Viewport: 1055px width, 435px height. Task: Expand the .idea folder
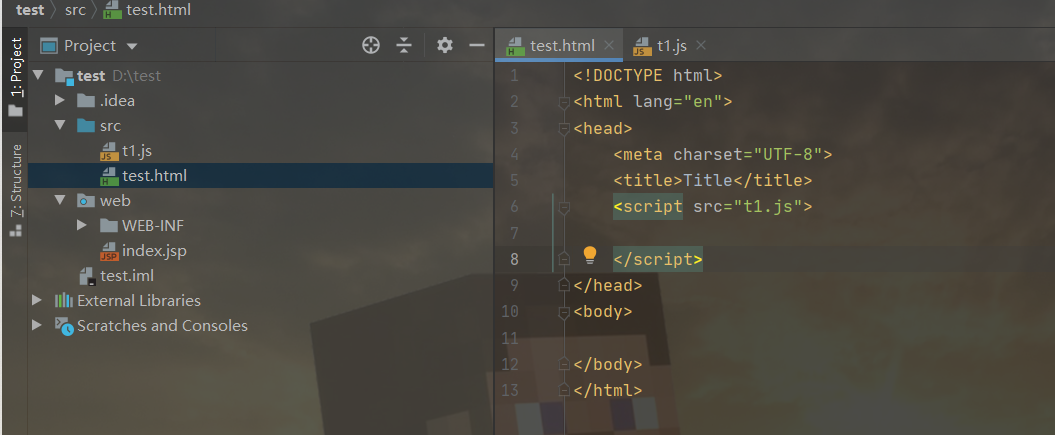[x=60, y=100]
